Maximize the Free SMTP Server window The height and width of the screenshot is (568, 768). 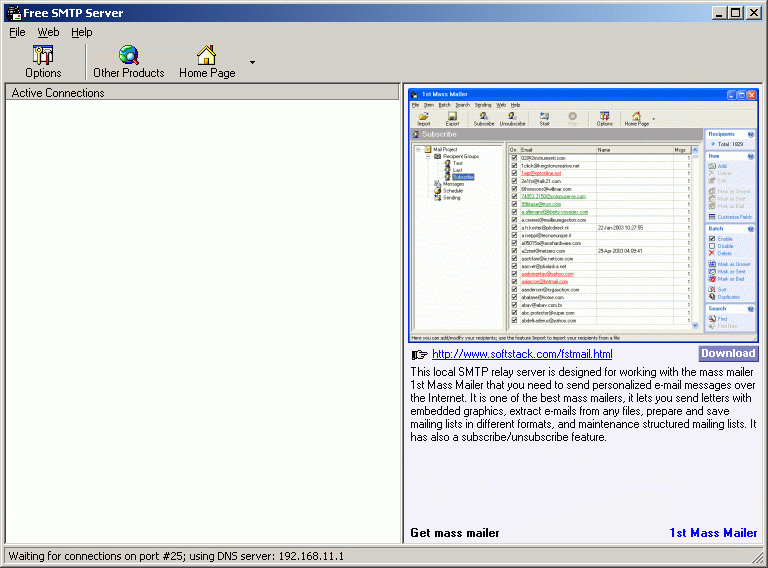[x=736, y=13]
